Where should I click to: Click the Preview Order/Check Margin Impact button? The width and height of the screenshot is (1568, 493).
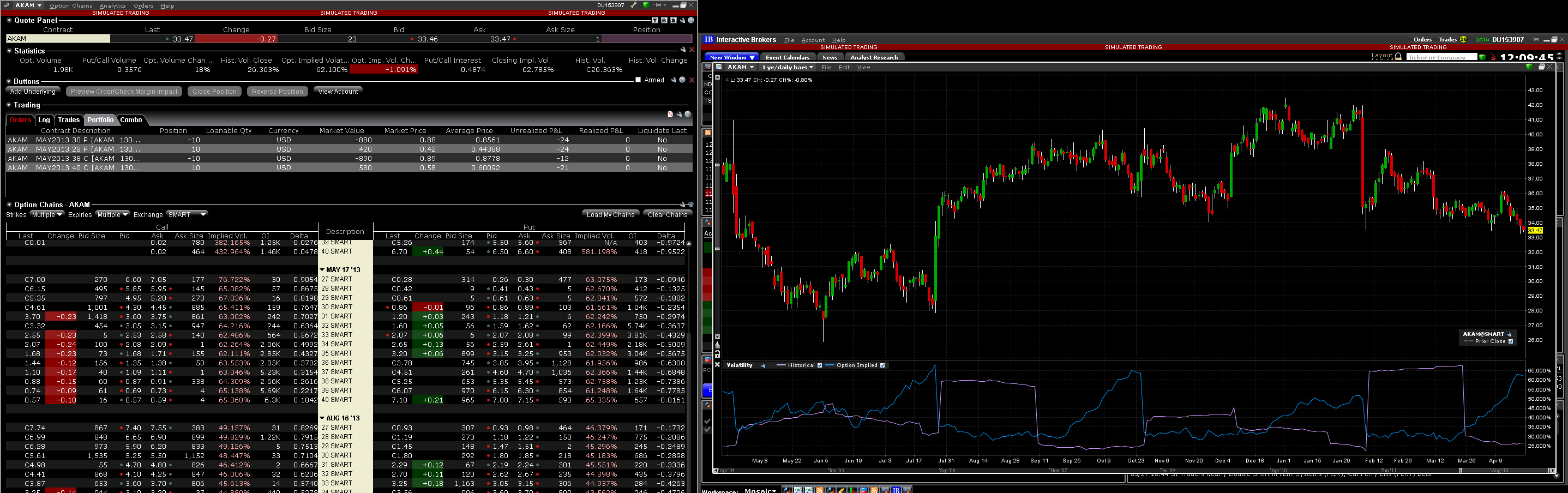124,91
